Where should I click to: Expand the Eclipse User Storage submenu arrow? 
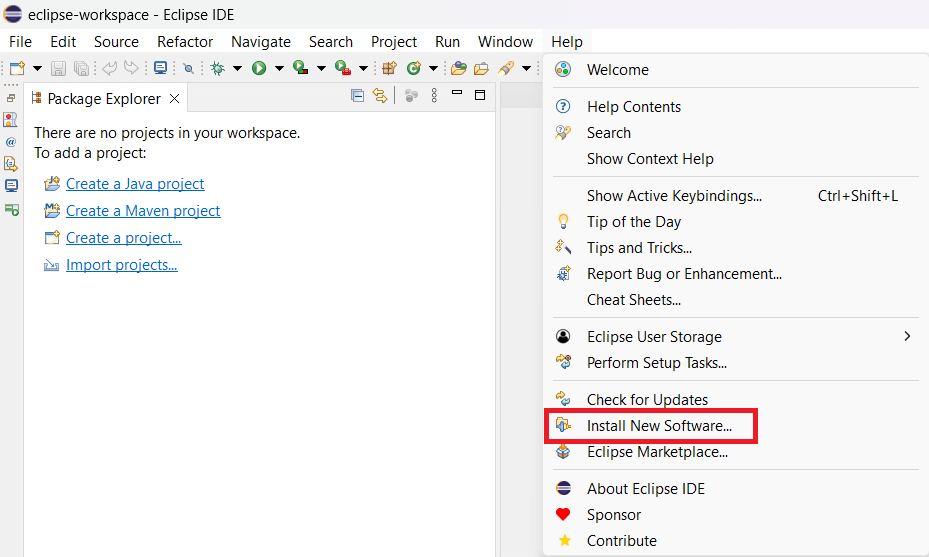907,337
